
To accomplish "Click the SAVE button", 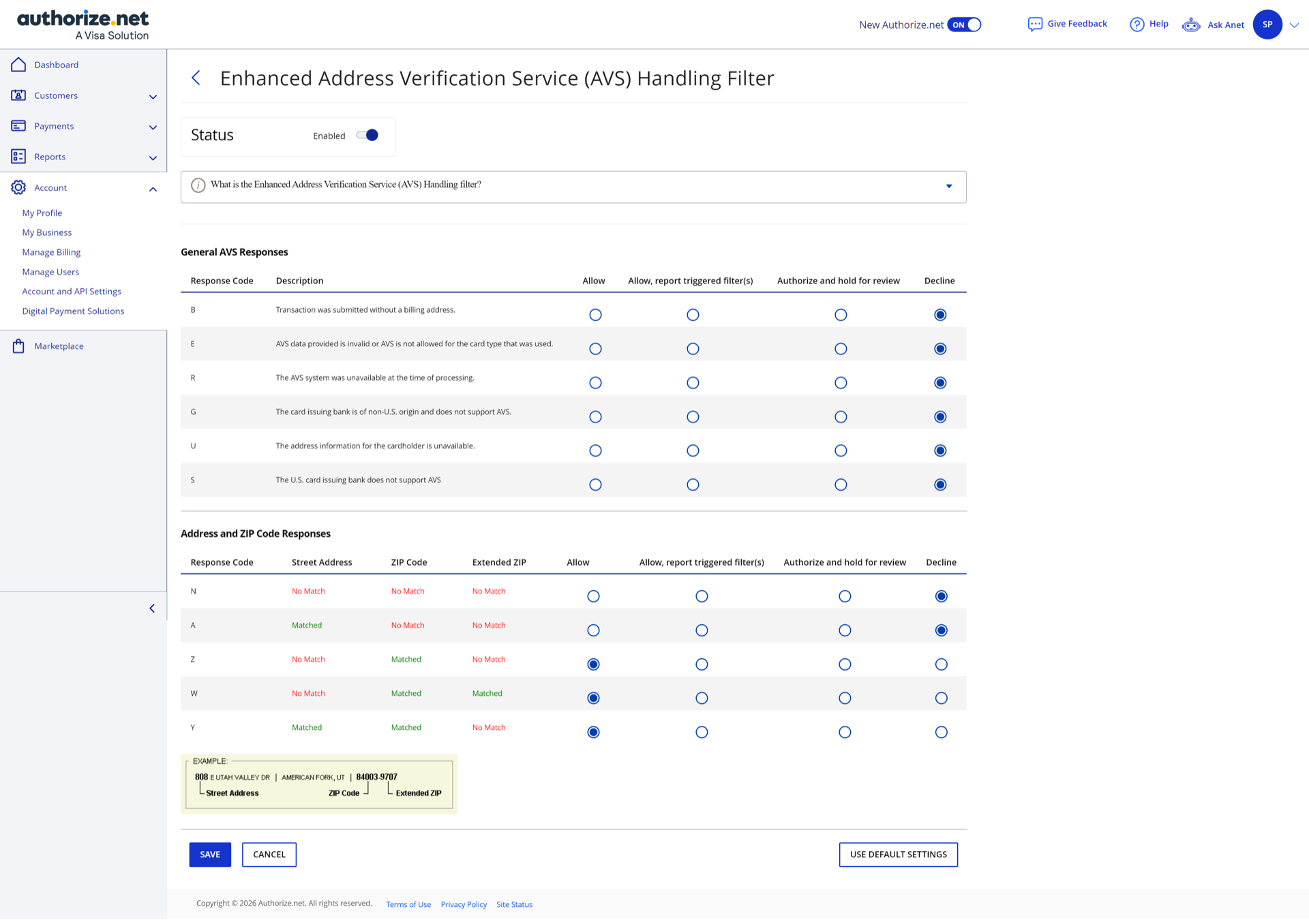I will coord(210,854).
